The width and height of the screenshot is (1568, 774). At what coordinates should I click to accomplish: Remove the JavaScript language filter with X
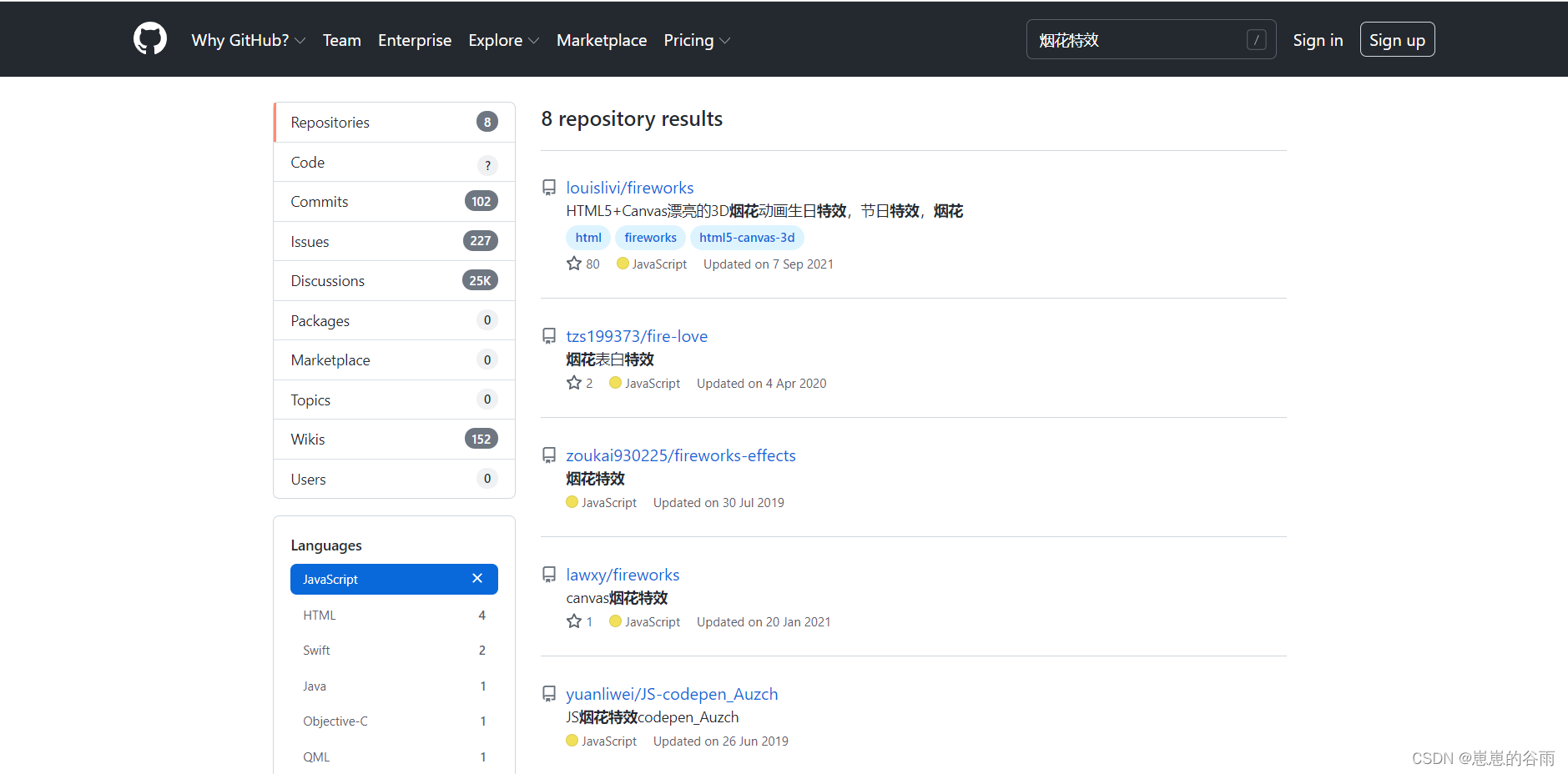pos(477,579)
